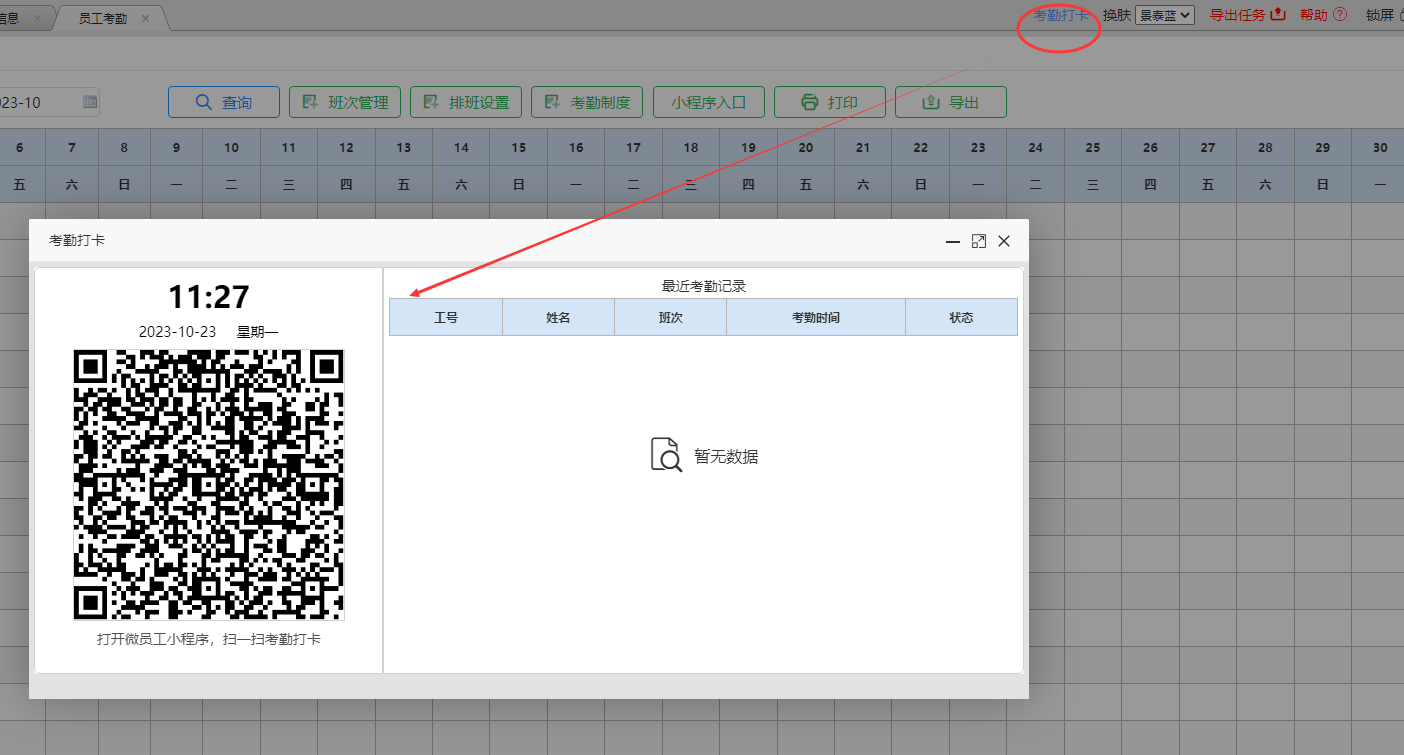Close the 员工考勤 tab
The image size is (1404, 755).
pyautogui.click(x=145, y=18)
